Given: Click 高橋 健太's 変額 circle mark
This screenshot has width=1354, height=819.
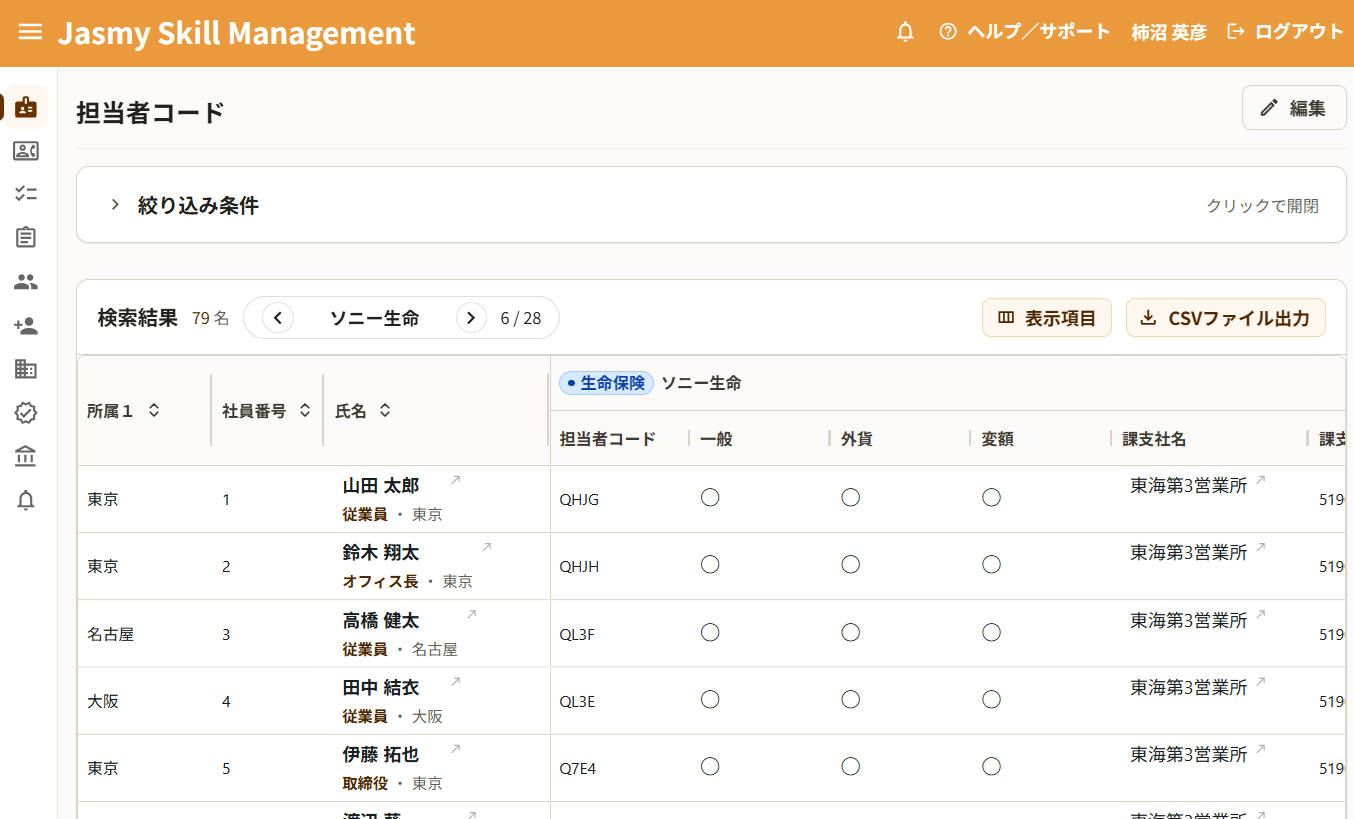Looking at the screenshot, I should pos(991,632).
